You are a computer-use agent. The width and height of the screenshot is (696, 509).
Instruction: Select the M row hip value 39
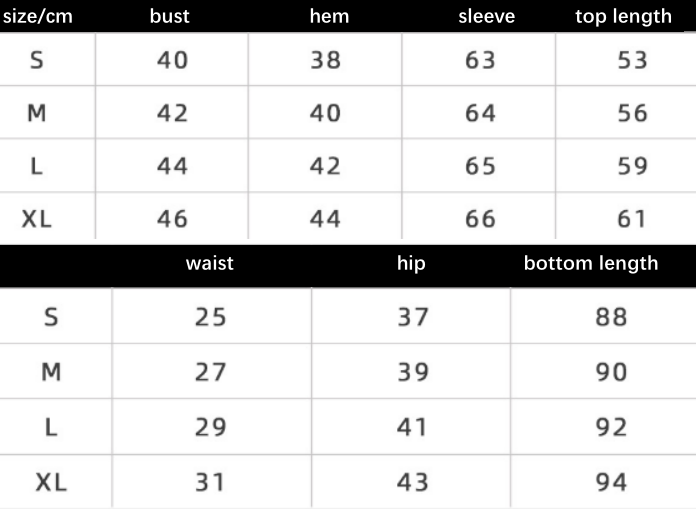click(x=413, y=372)
